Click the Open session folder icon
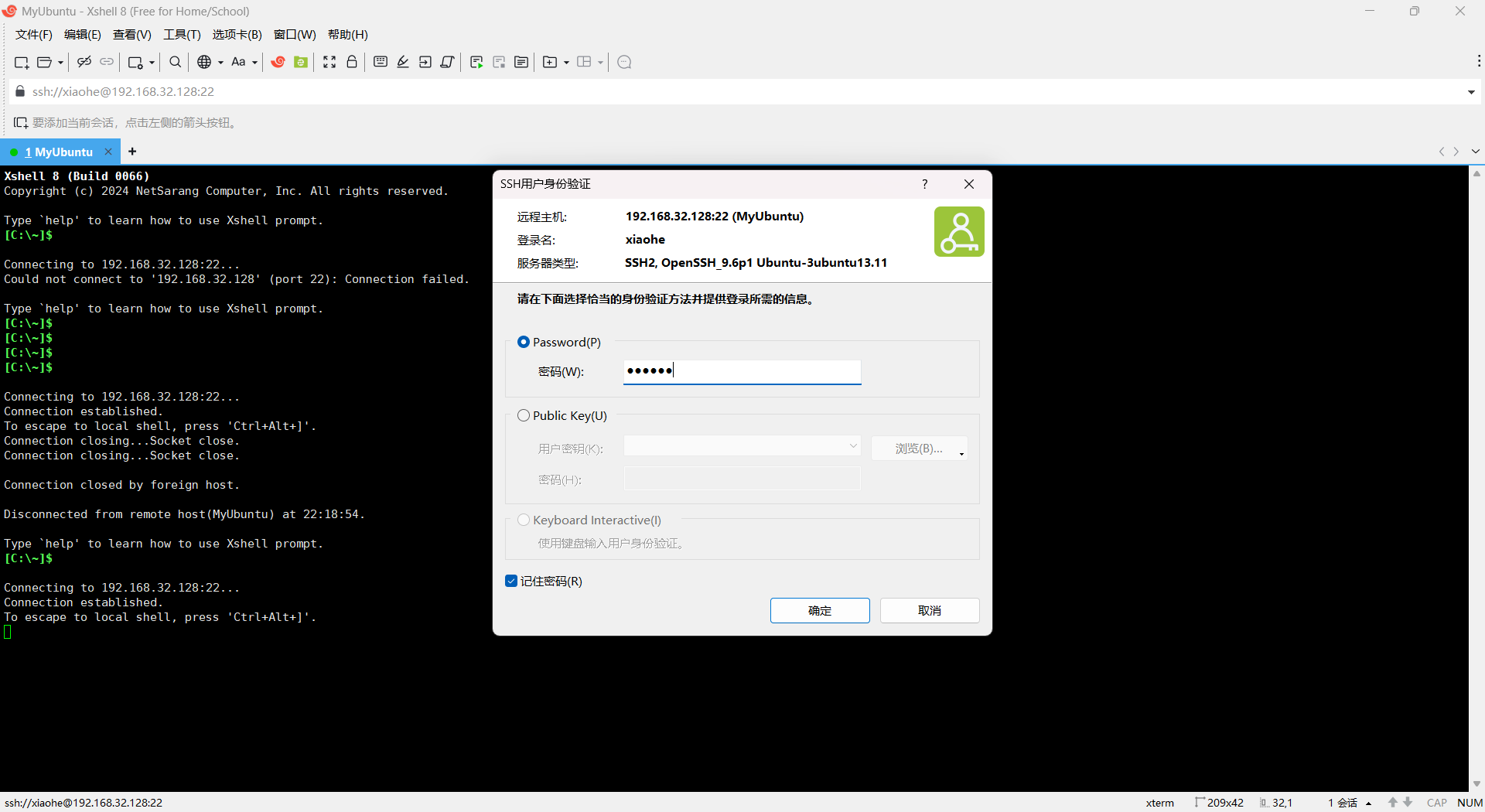 tap(45, 62)
